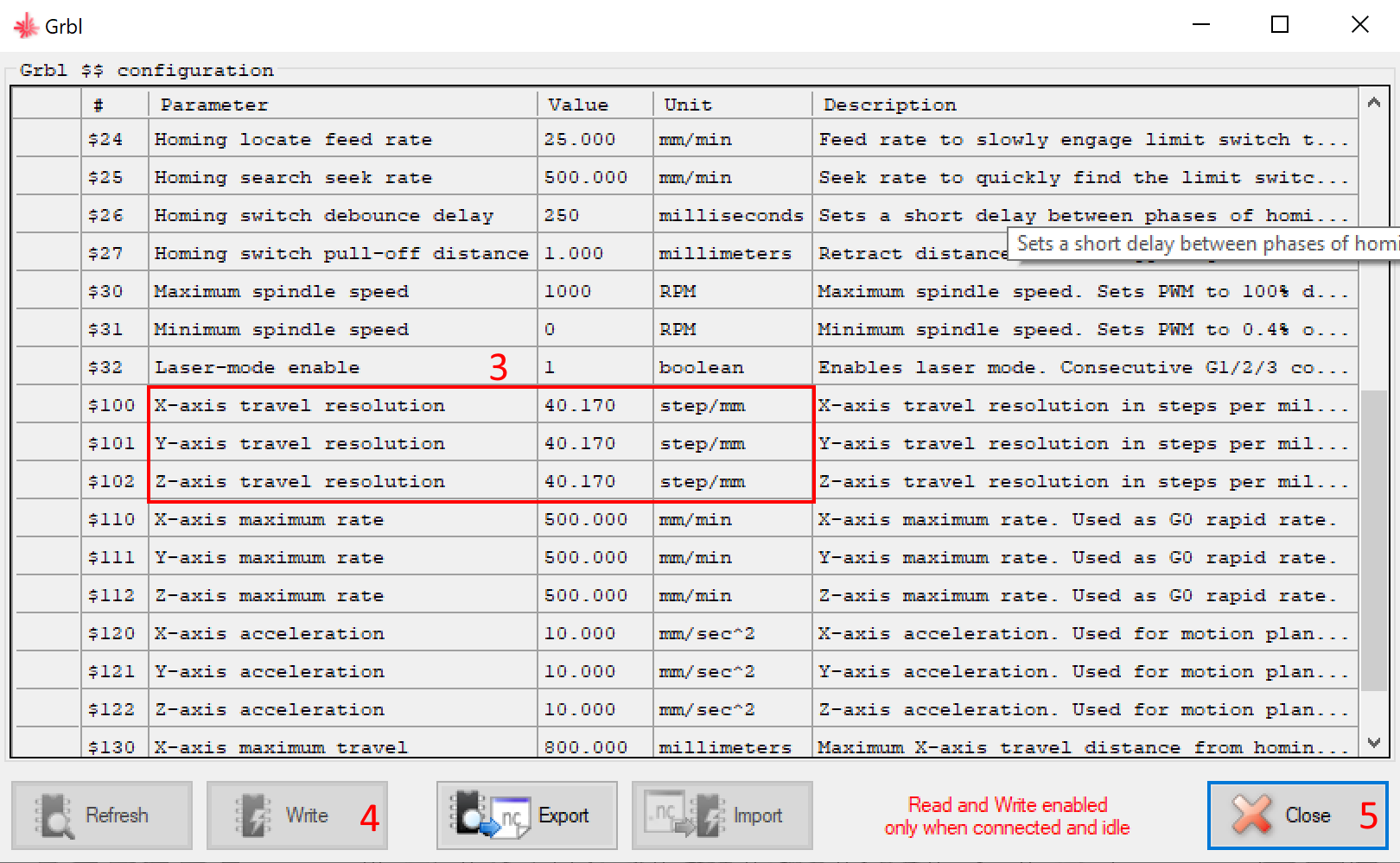Click the millimeters unit in the $27 row

pos(733,253)
